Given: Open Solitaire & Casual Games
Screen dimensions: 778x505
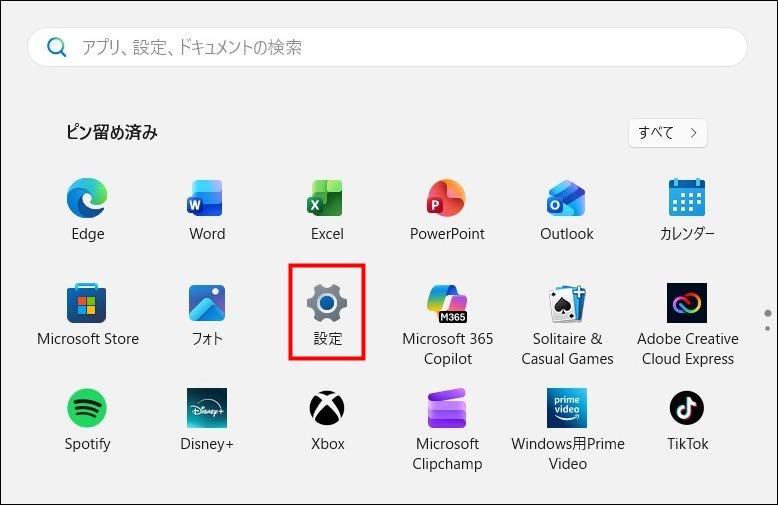Looking at the screenshot, I should [x=567, y=304].
